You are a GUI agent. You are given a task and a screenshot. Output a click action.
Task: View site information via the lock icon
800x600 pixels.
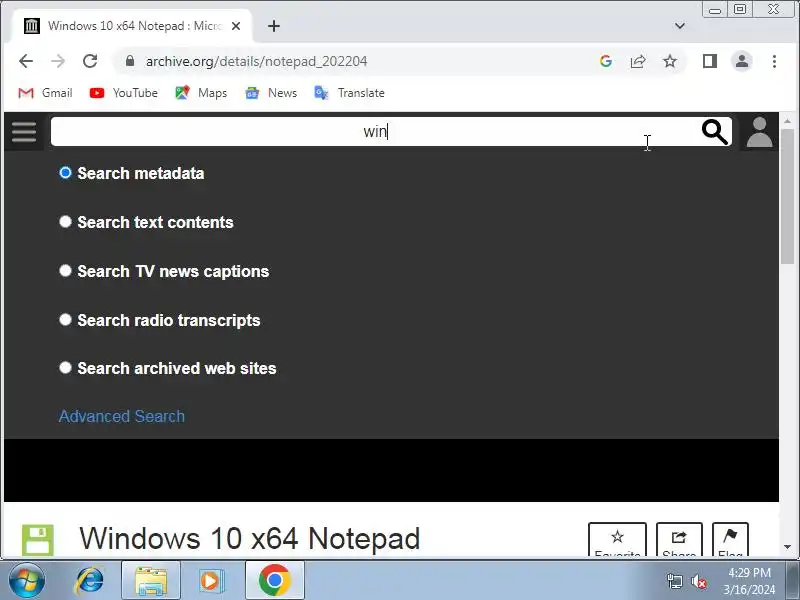[x=130, y=61]
